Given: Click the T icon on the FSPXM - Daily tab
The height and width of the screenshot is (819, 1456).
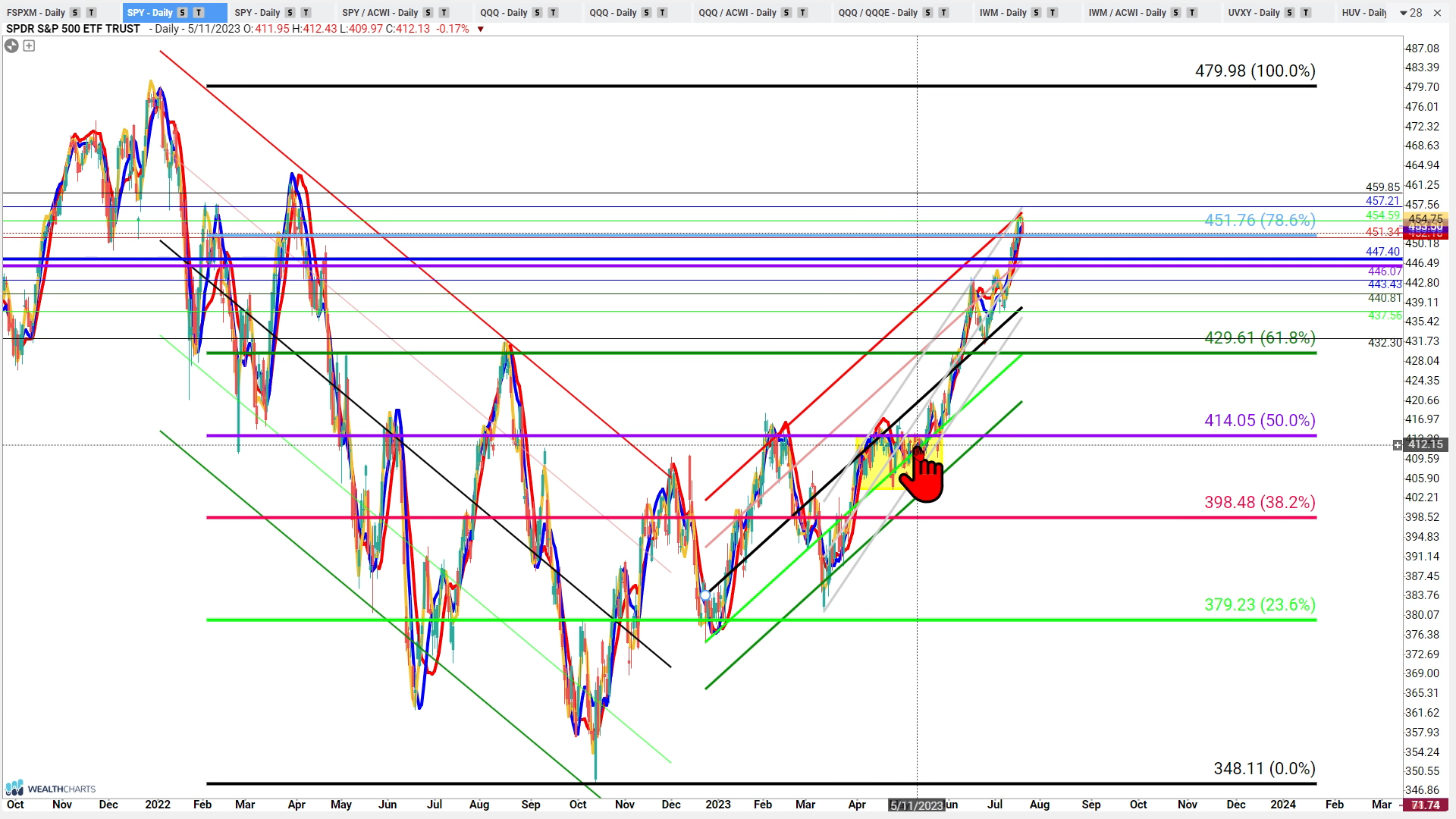Looking at the screenshot, I should [91, 13].
